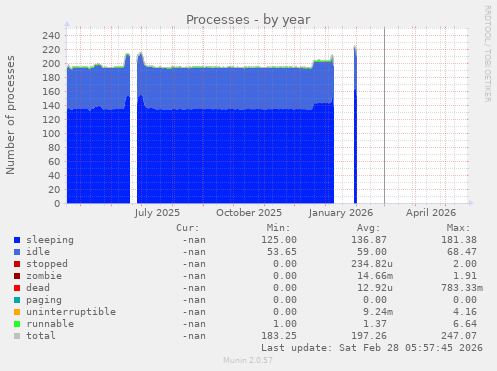The width and height of the screenshot is (497, 371).
Task: Click the 'runnable' legend label
Action: [x=50, y=324]
